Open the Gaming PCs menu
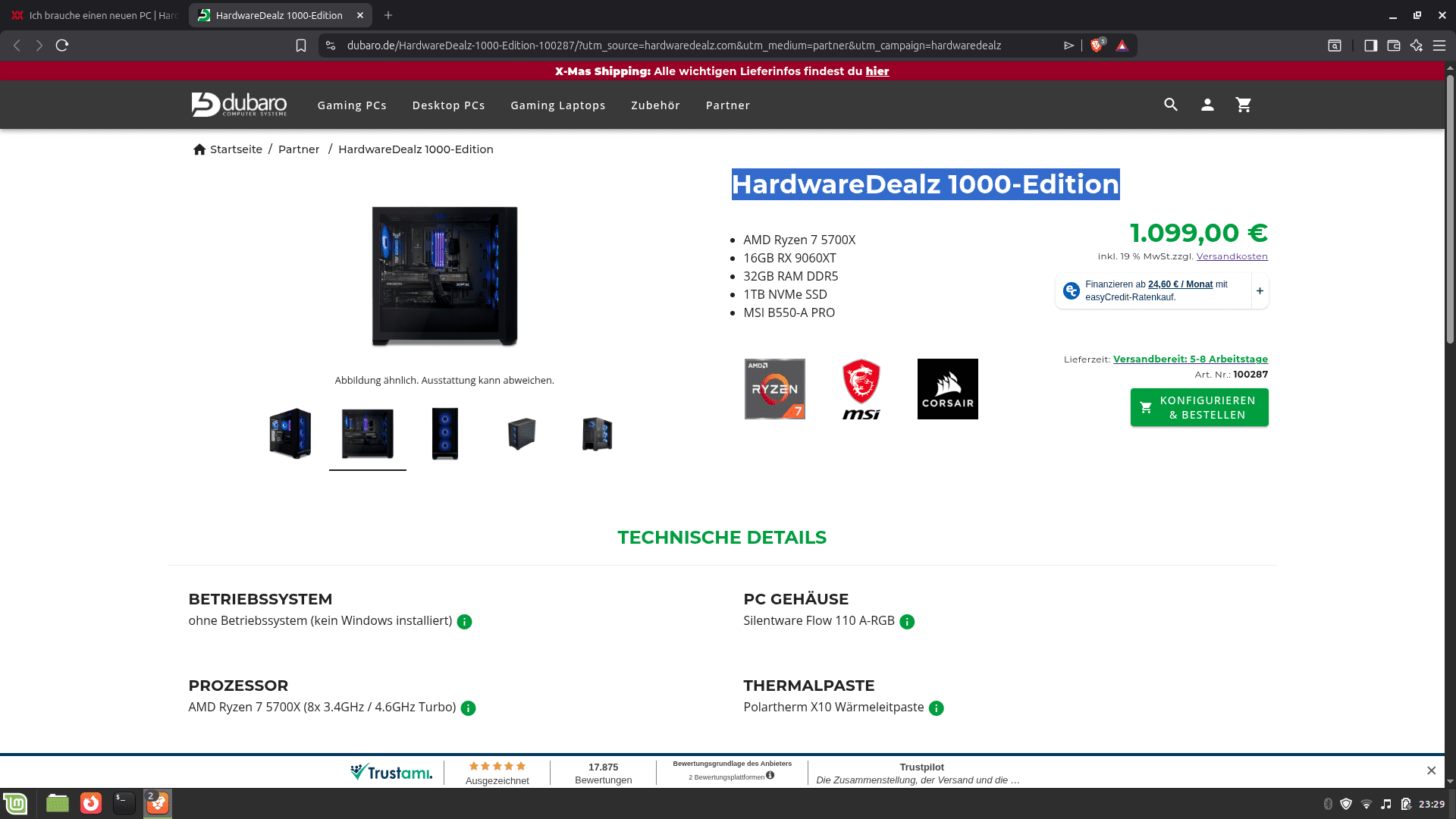This screenshot has width=1456, height=819. click(352, 105)
